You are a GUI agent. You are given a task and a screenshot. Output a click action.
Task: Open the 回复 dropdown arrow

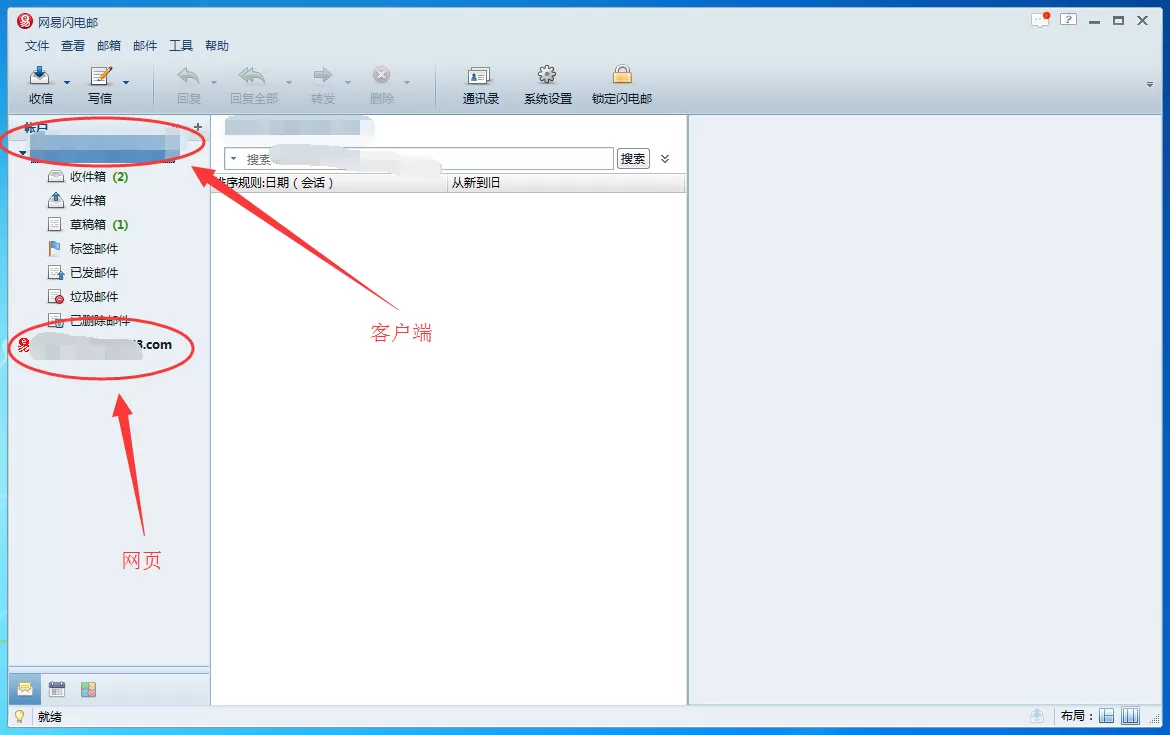(x=214, y=82)
